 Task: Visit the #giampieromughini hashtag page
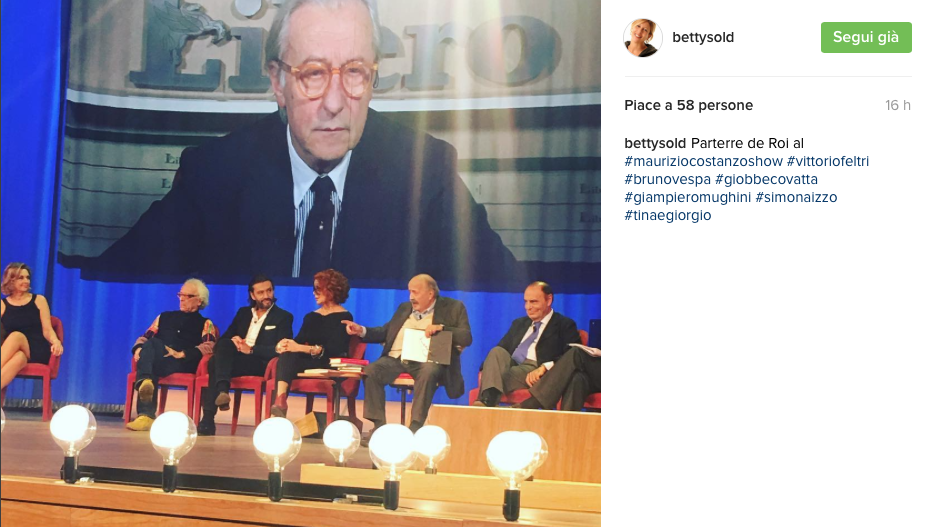688,198
